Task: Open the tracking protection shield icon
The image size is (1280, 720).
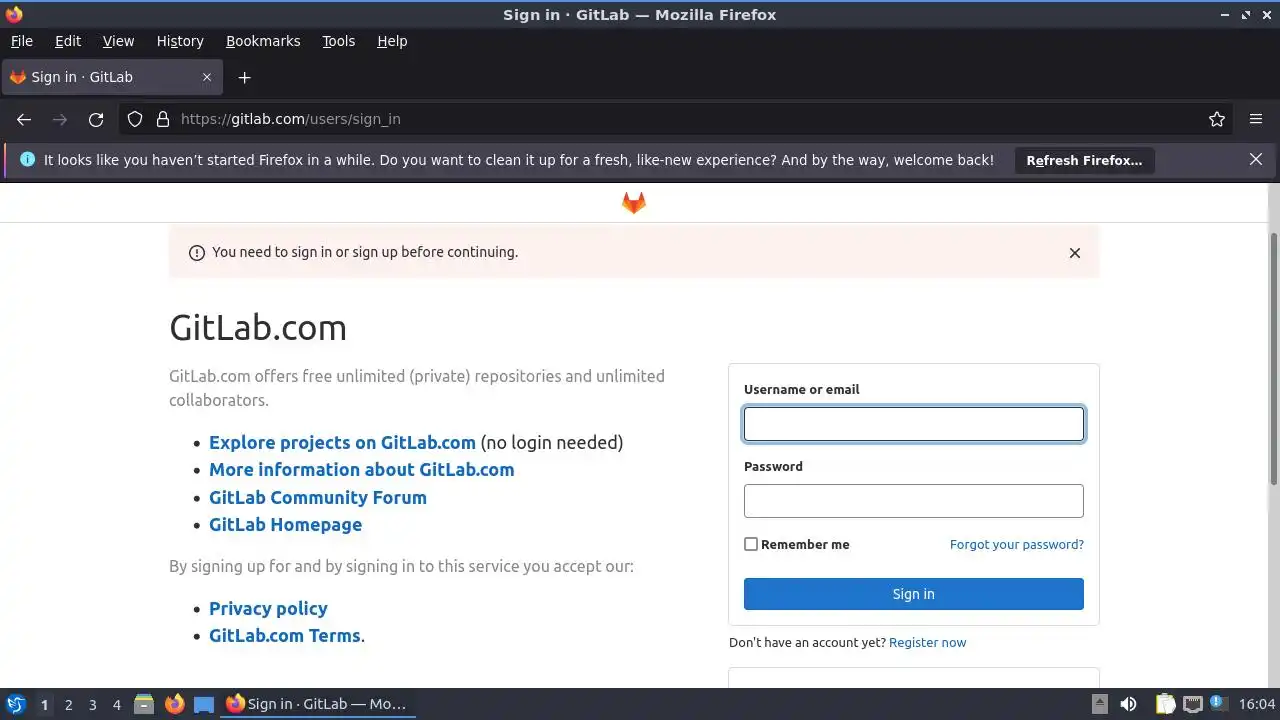Action: [x=135, y=119]
